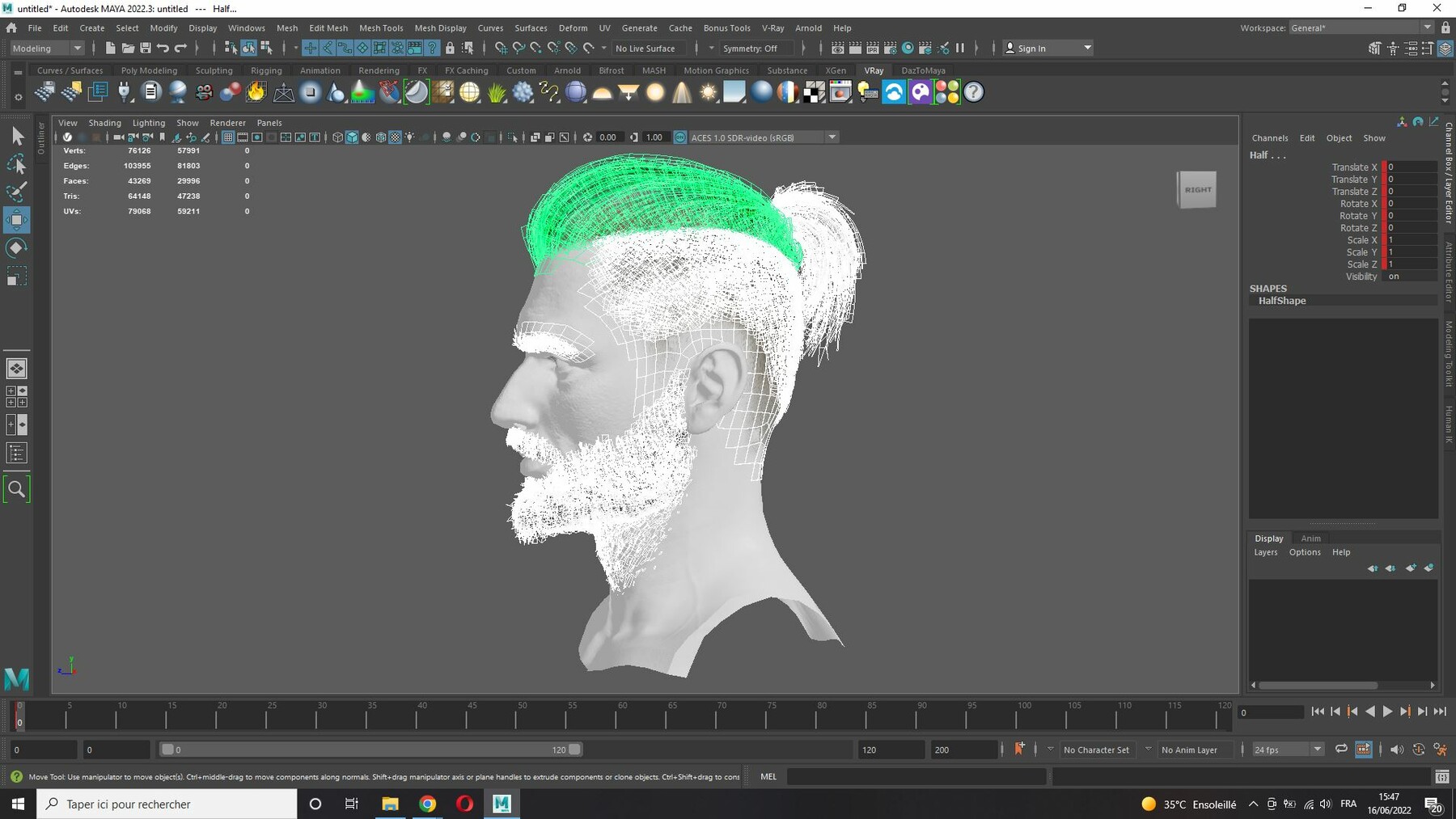Switch to the Poly Modeling shelf tab

pos(149,70)
